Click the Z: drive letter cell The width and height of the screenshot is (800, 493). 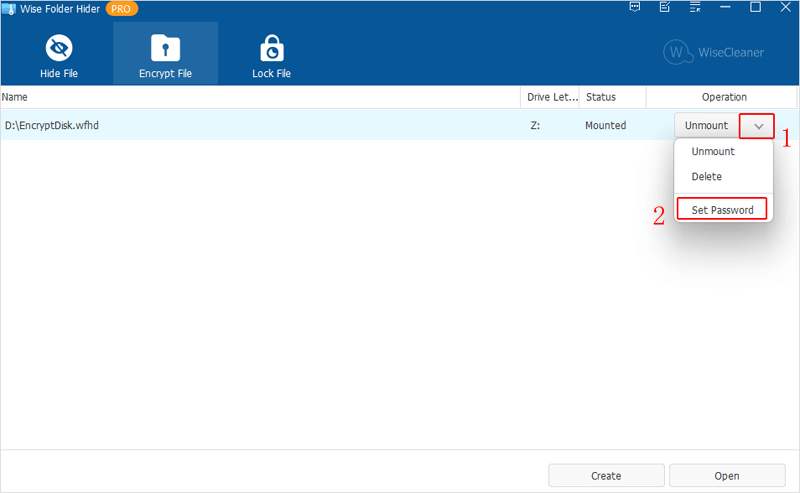coord(535,125)
